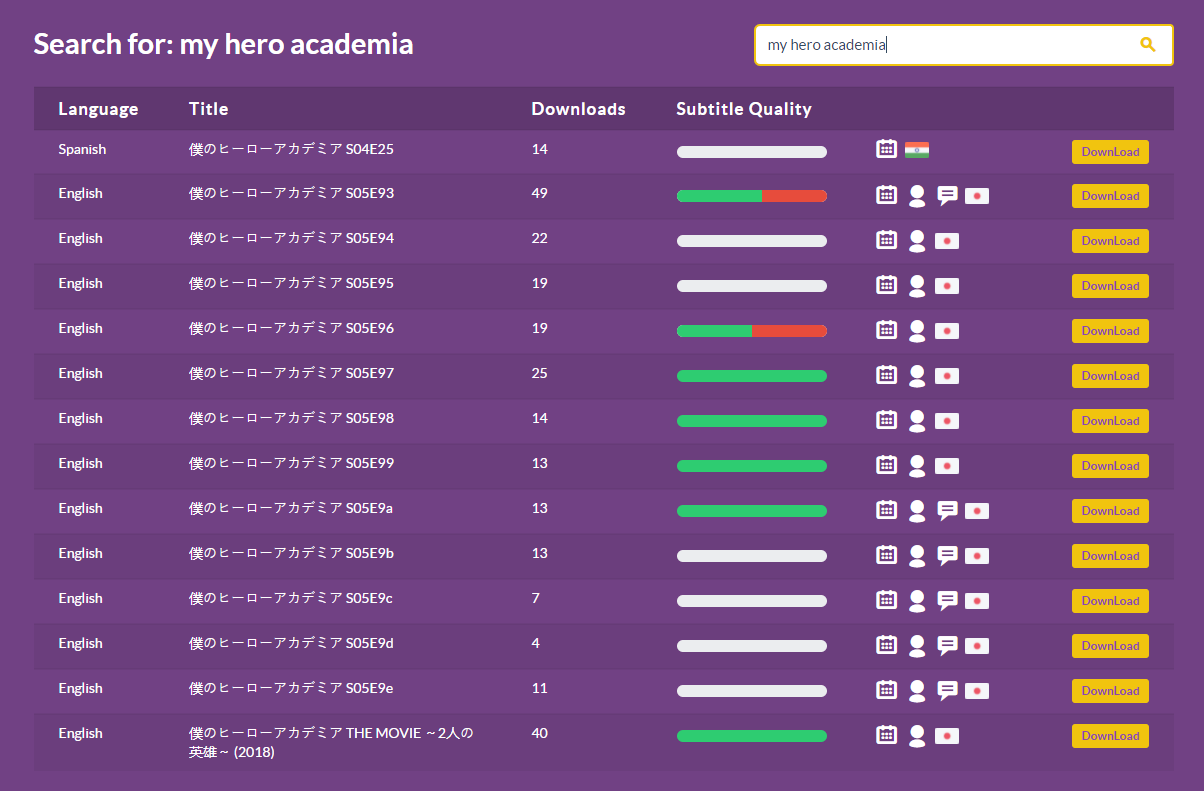Click uploader person icon in S05E9c row
1204x791 pixels.
pyautogui.click(x=917, y=601)
